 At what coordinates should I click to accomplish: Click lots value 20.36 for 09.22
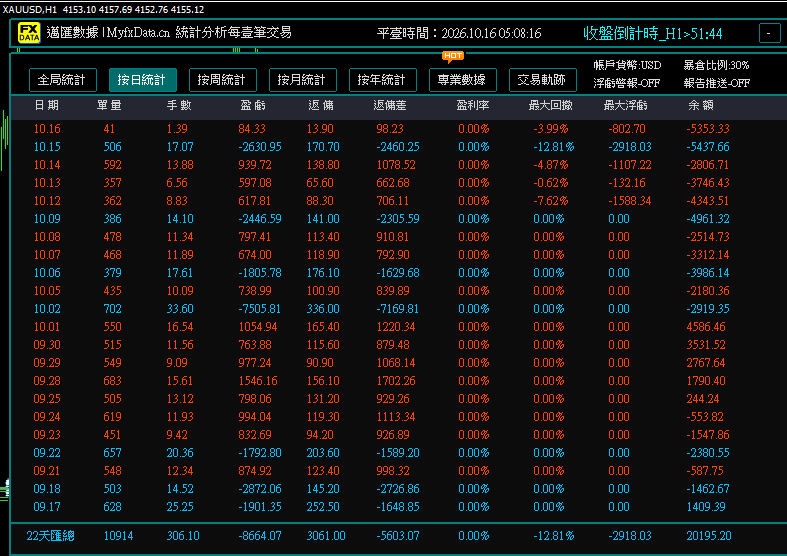tap(180, 453)
